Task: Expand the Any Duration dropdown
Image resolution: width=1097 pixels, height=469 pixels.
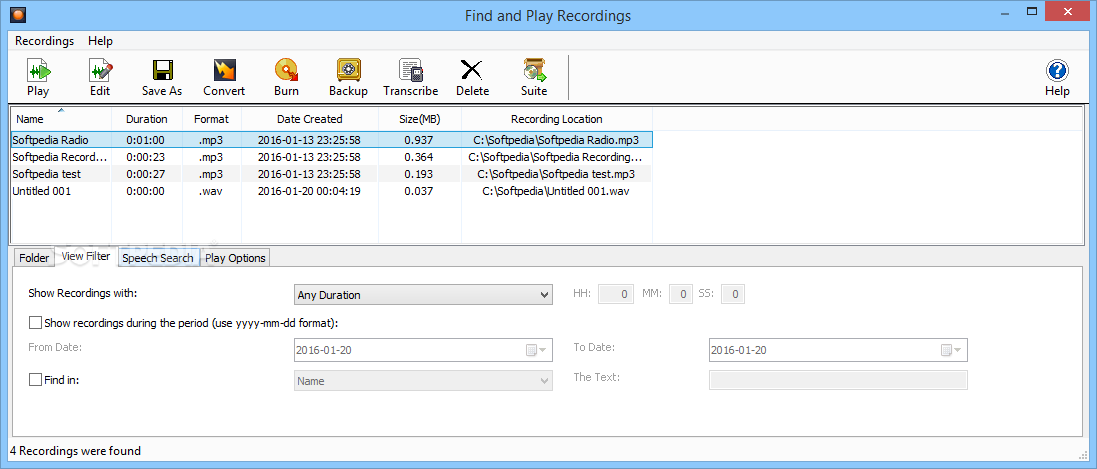Action: coord(423,295)
